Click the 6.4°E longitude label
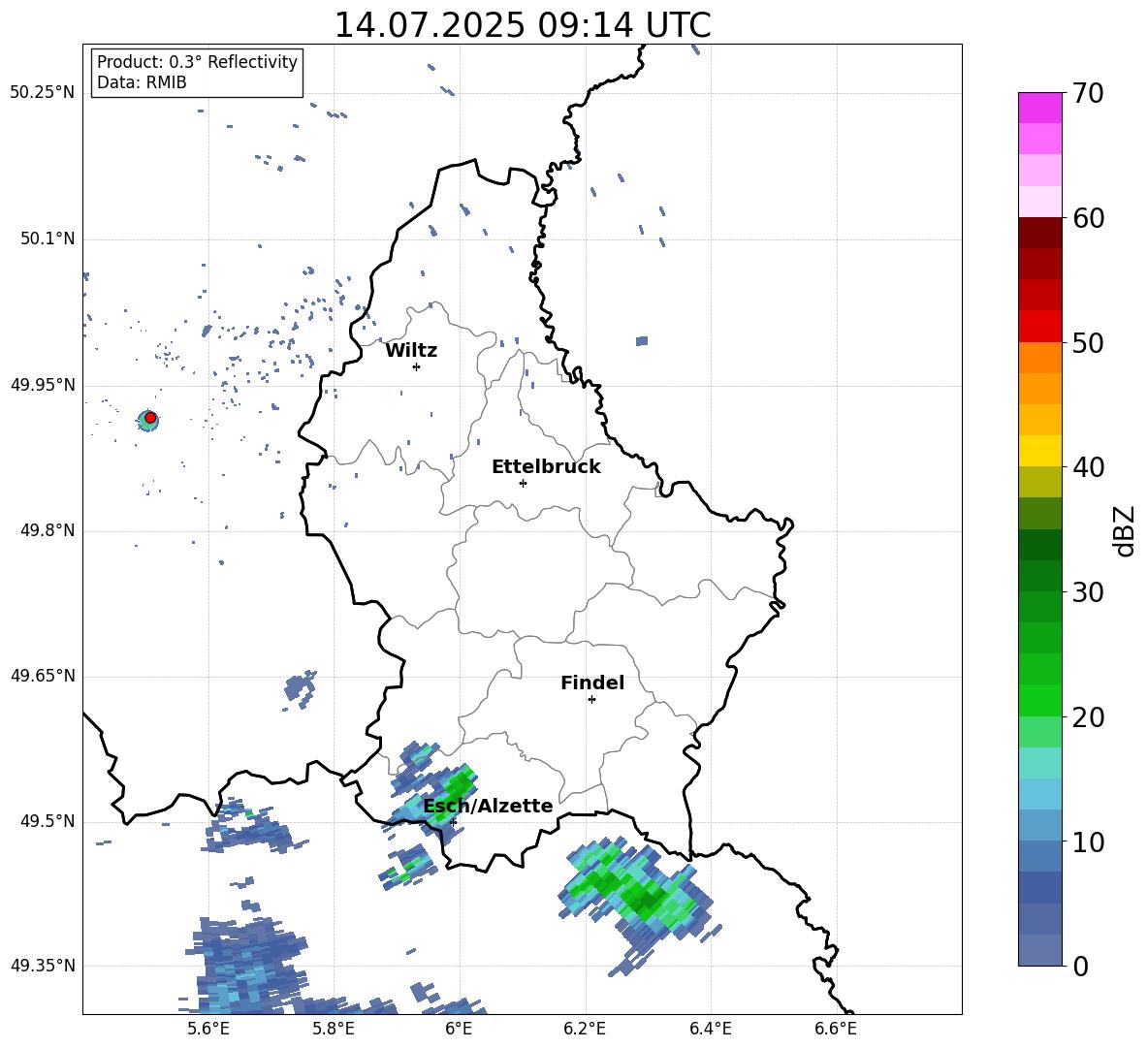The width and height of the screenshot is (1148, 1048). click(x=710, y=1029)
